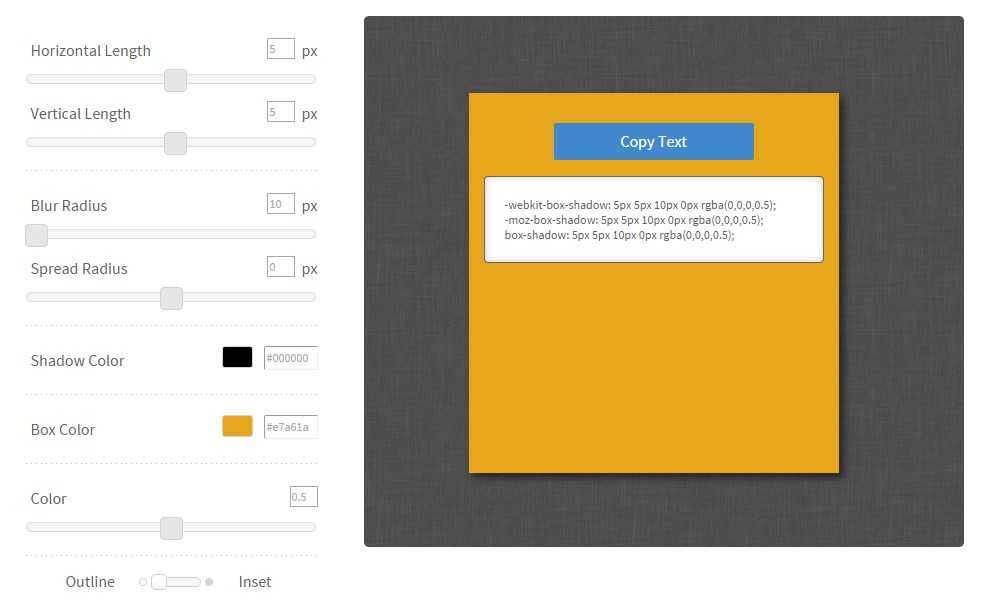Click the Vertical Length slider handle

tap(175, 143)
